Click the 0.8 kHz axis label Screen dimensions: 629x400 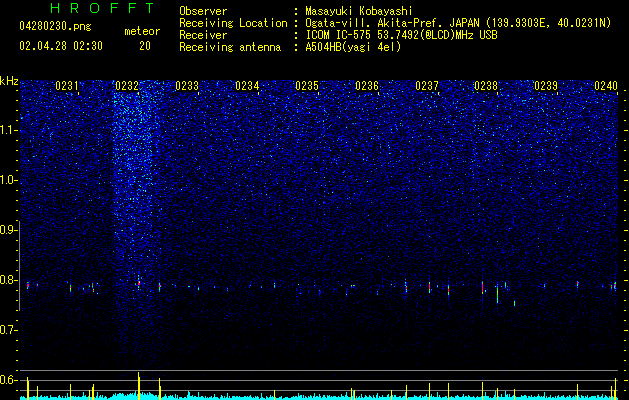tap(7, 280)
